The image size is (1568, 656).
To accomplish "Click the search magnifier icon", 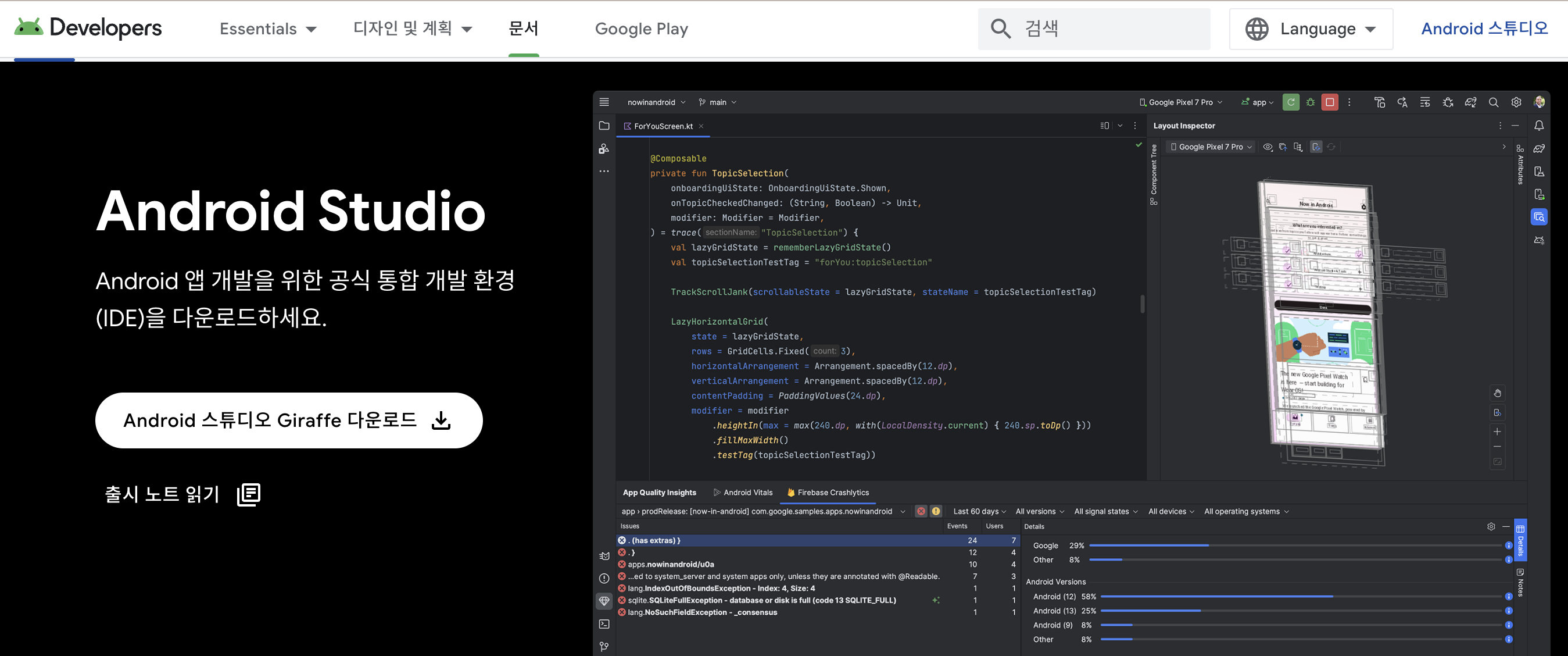I will [x=1000, y=28].
